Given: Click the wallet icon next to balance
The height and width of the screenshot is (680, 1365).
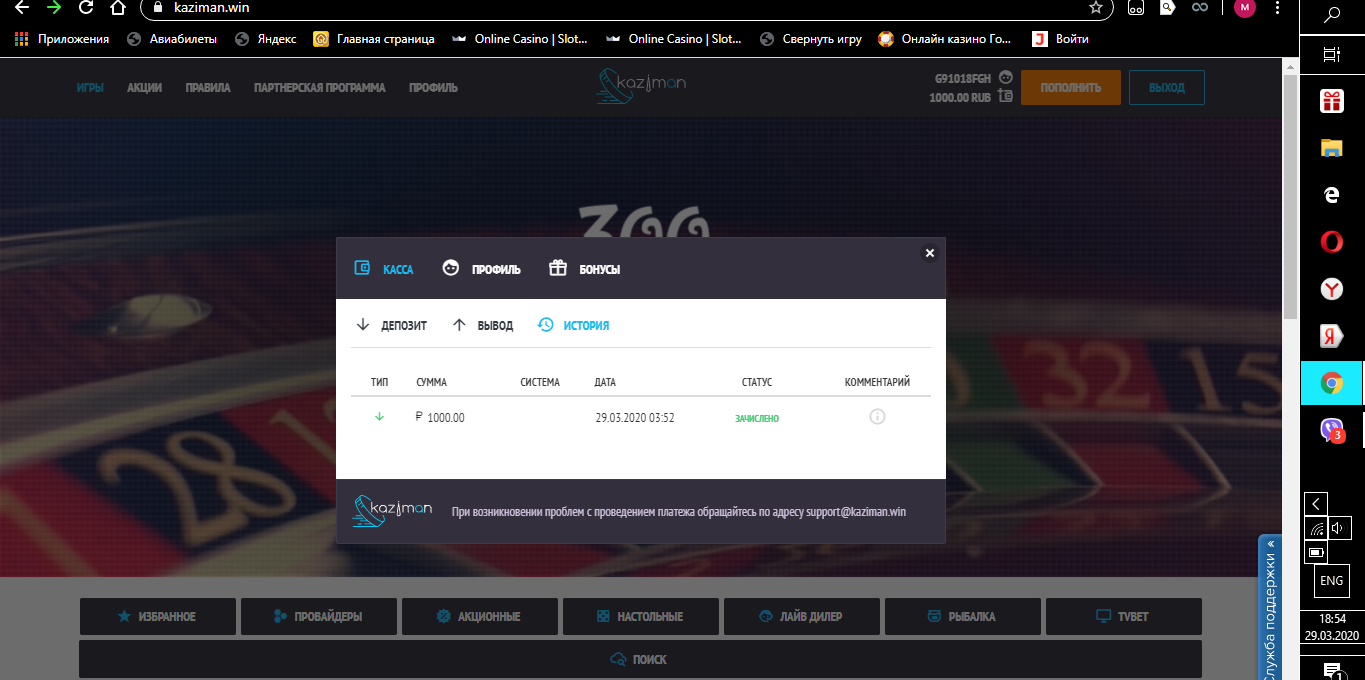Looking at the screenshot, I should 1006,97.
